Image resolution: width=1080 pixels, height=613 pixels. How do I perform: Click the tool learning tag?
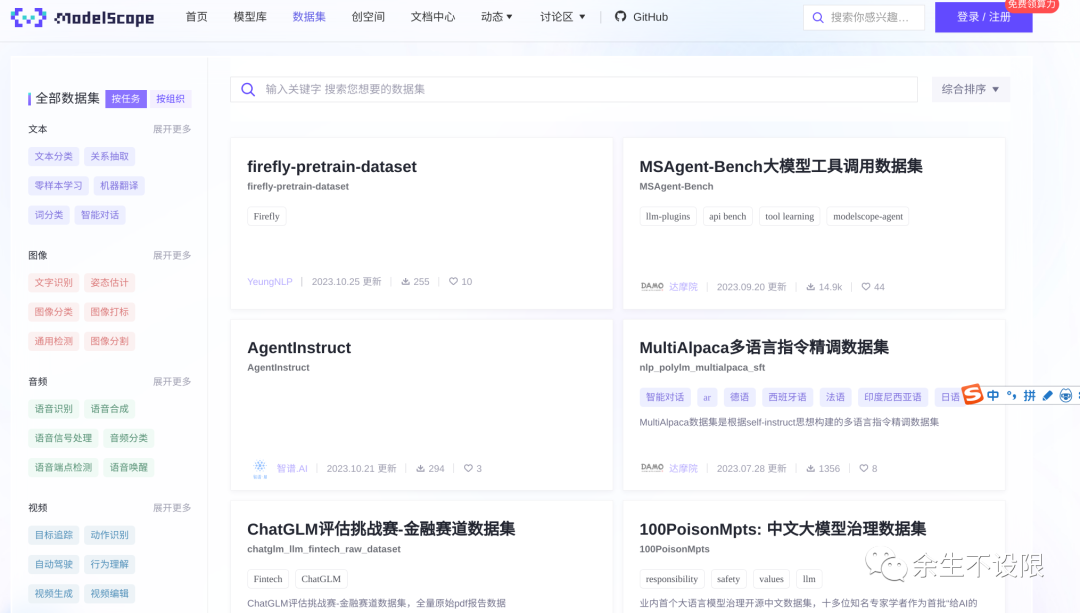click(x=789, y=216)
